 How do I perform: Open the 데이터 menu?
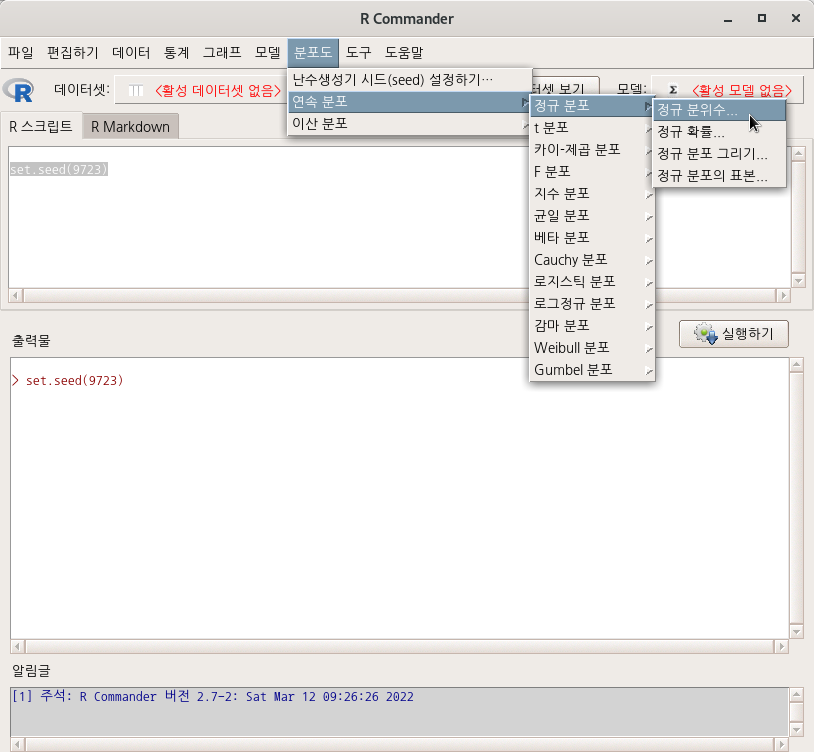click(131, 52)
